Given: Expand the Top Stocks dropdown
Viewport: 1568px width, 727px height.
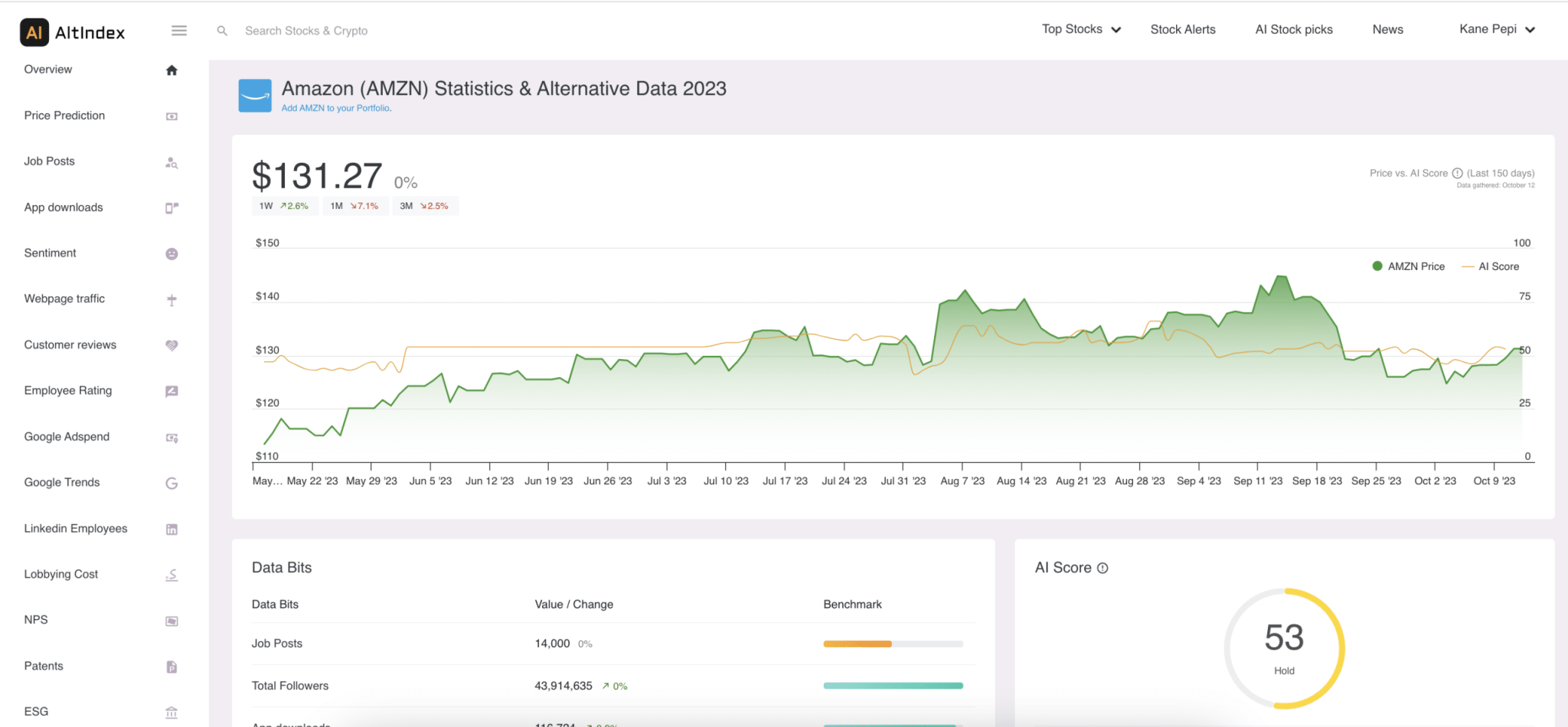Looking at the screenshot, I should click(x=1081, y=29).
